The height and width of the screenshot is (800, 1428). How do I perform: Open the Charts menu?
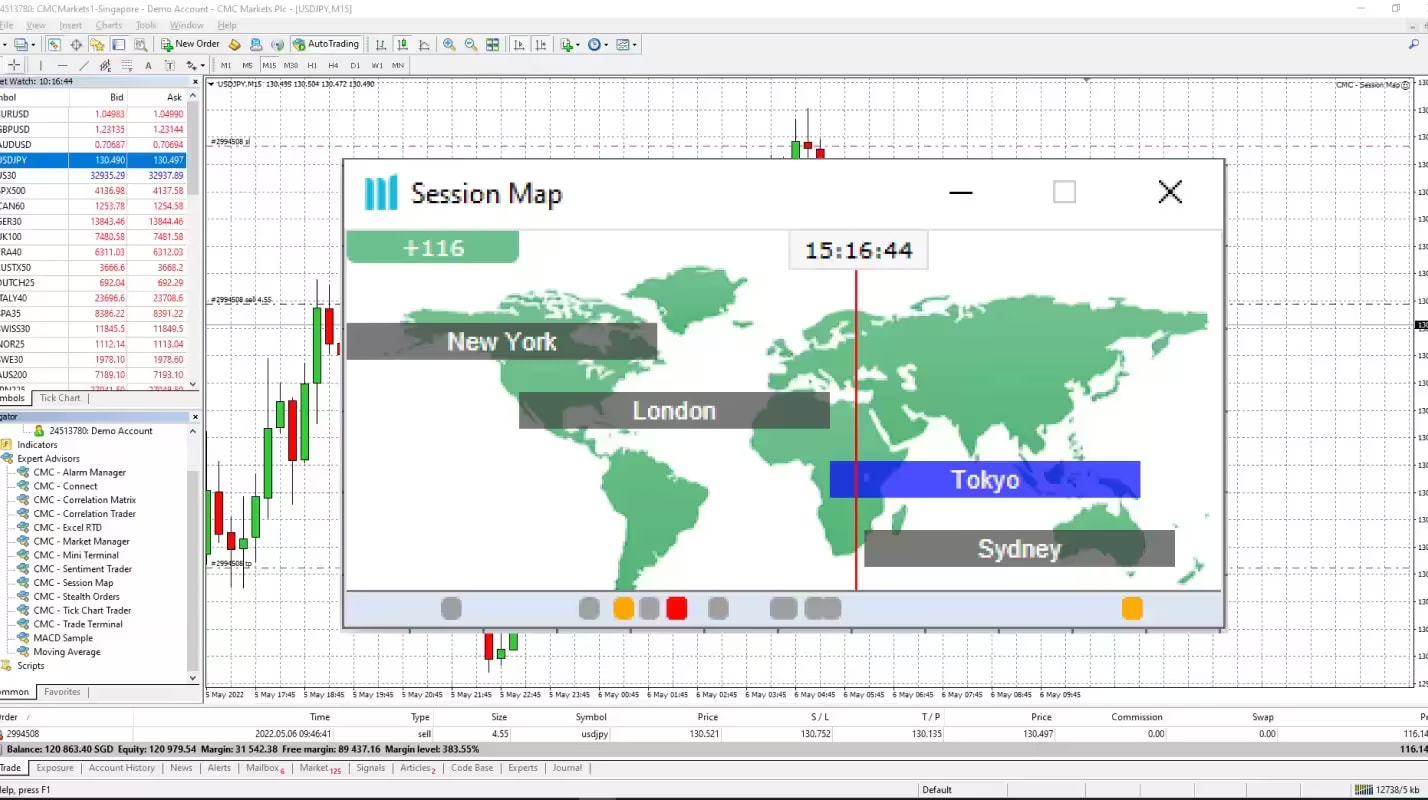pyautogui.click(x=108, y=25)
